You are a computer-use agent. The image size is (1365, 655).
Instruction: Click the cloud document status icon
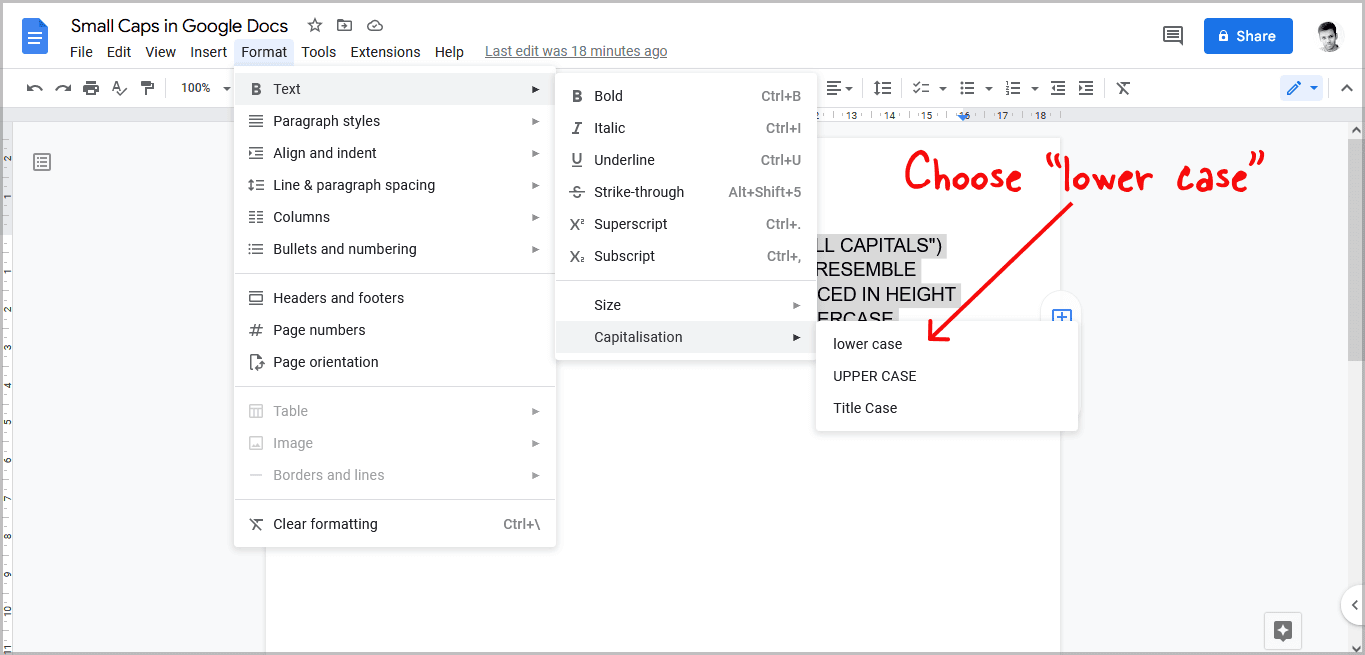tap(375, 26)
